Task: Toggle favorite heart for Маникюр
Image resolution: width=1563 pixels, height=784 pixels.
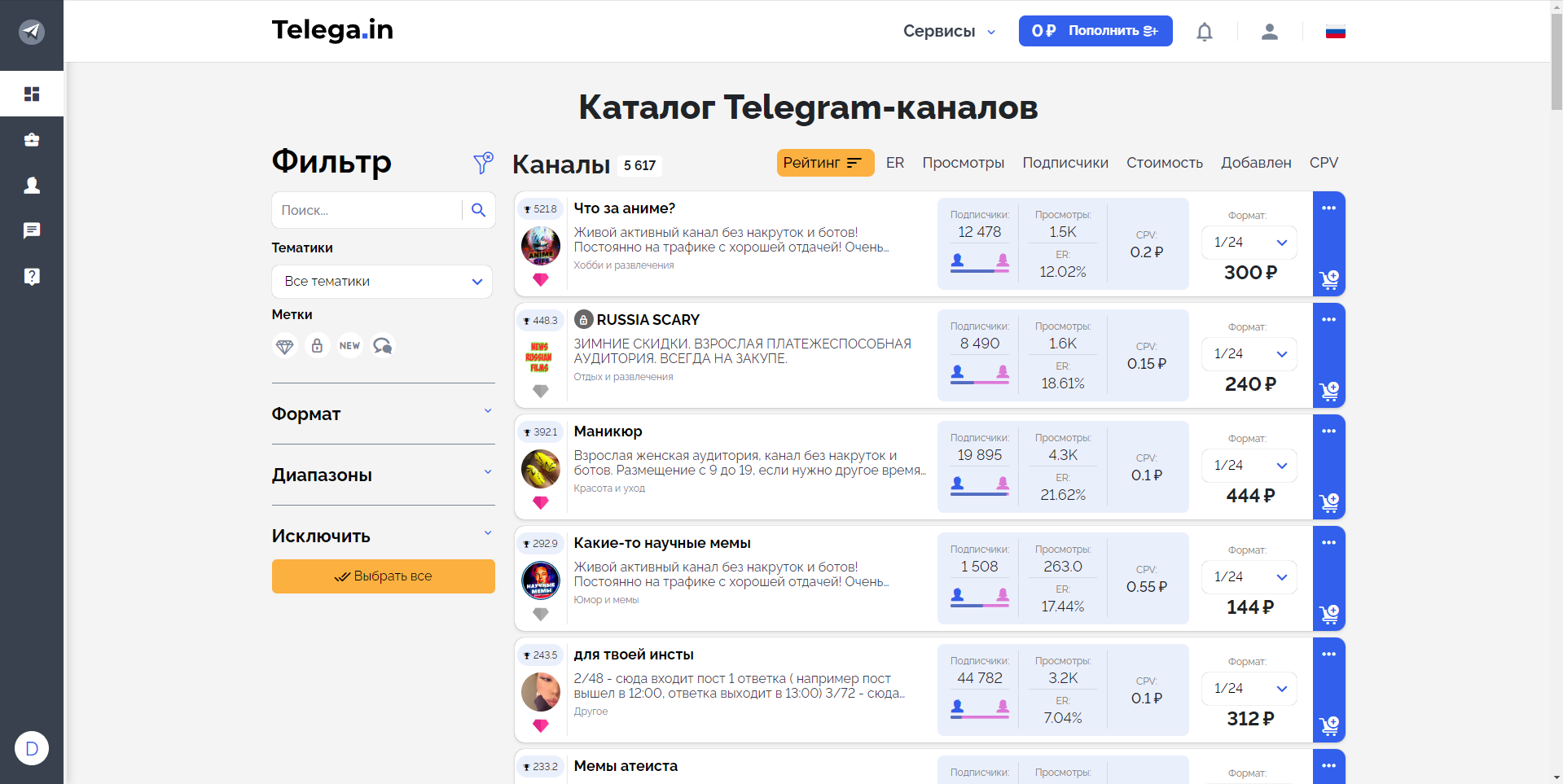Action: coord(541,503)
